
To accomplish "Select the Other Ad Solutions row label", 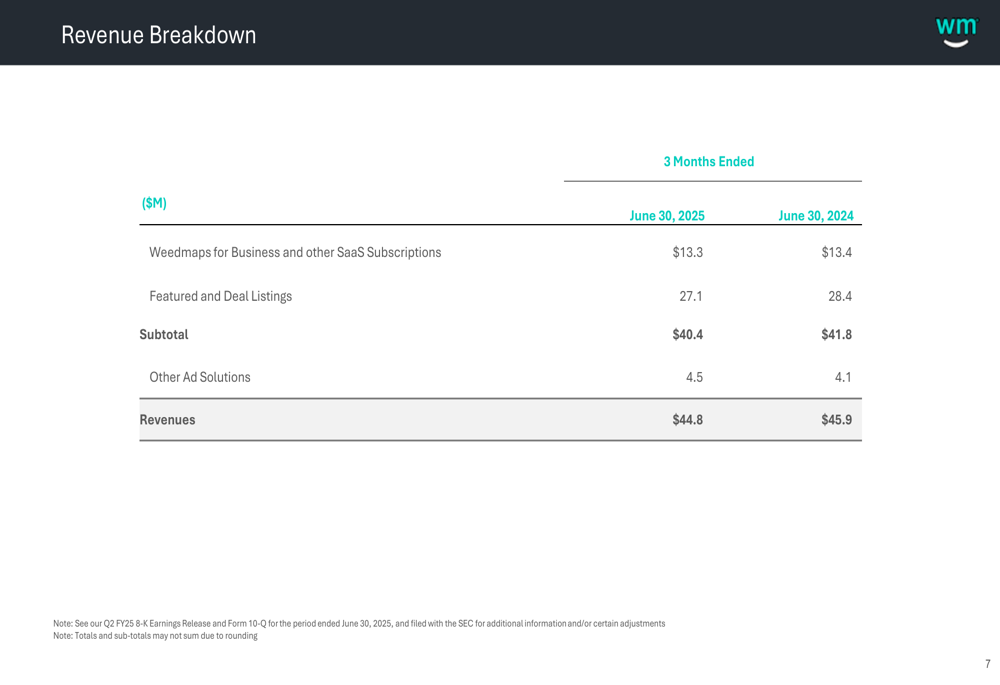I will point(199,378).
